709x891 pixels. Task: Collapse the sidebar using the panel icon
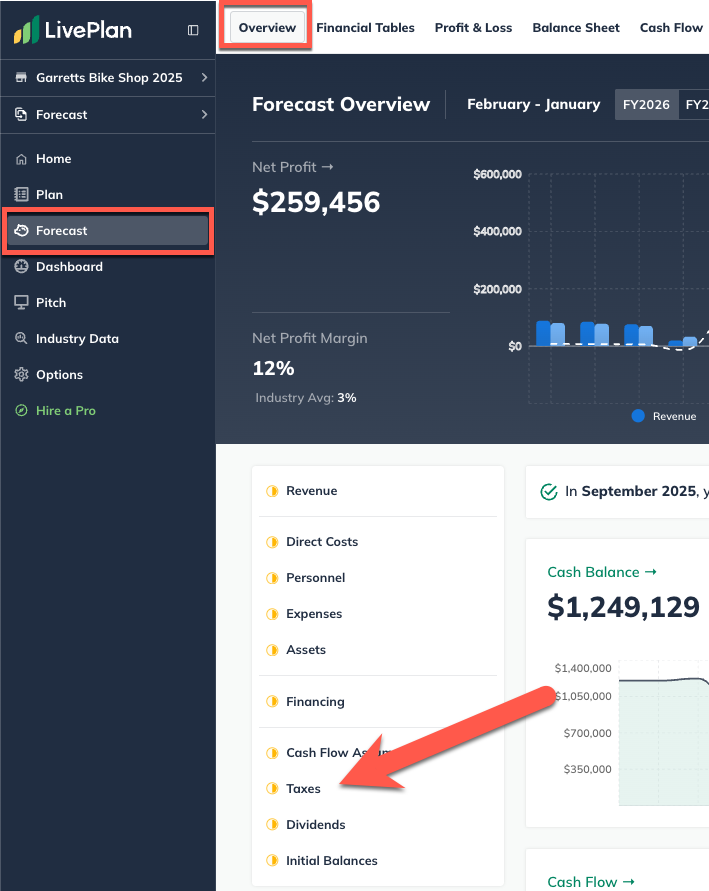(x=193, y=30)
